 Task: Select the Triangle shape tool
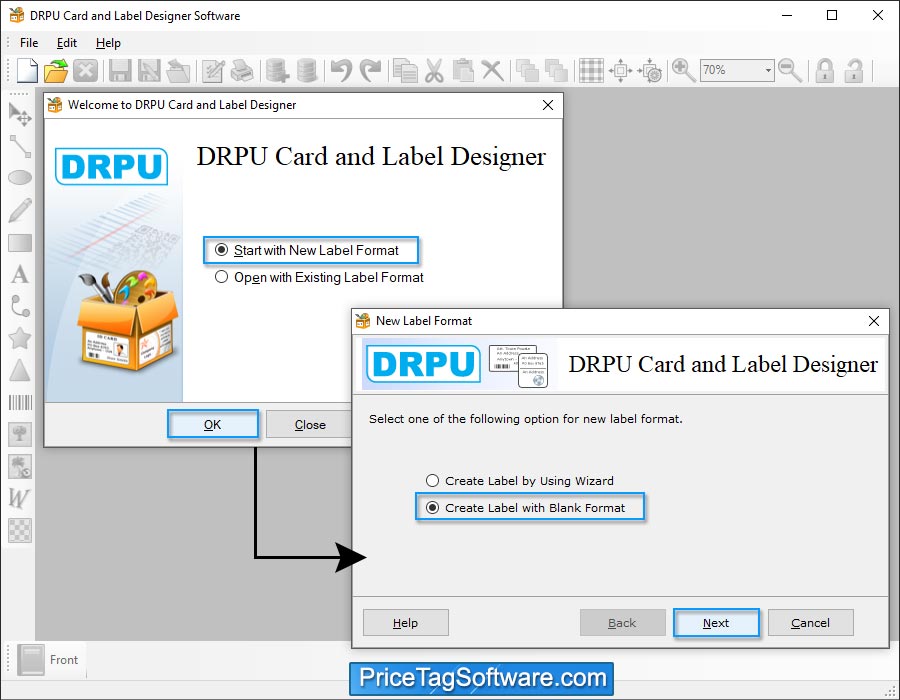point(20,370)
